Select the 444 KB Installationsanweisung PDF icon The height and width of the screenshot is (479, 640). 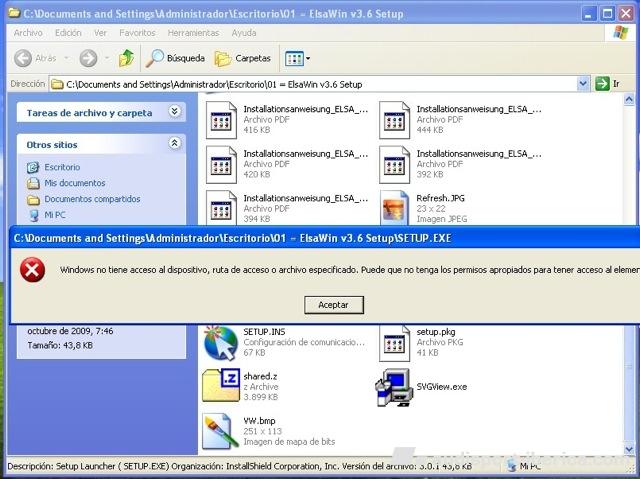pyautogui.click(x=394, y=120)
